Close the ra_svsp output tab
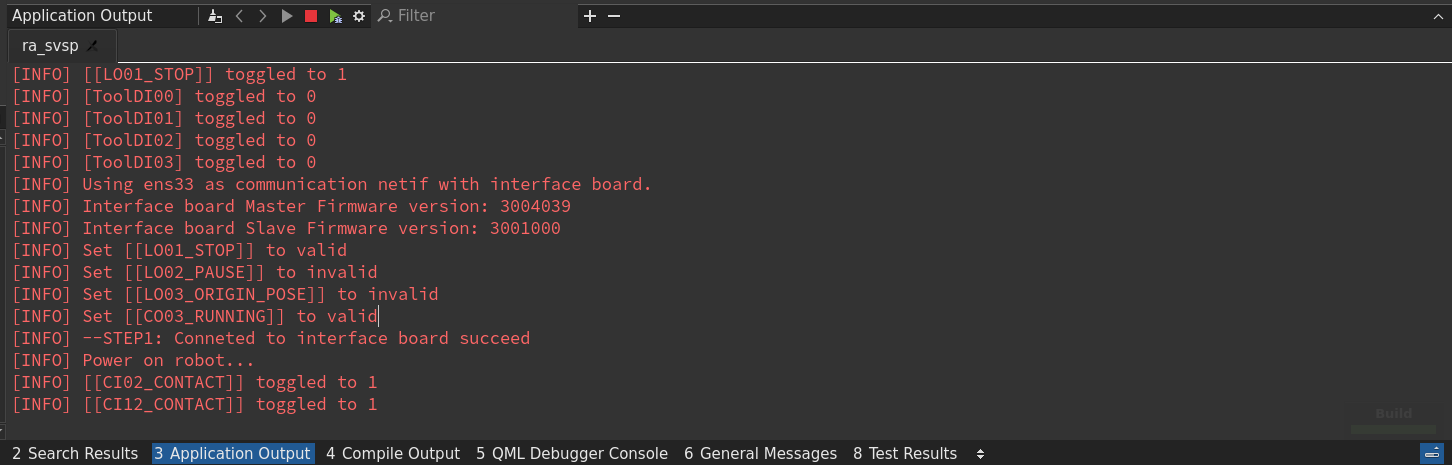This screenshot has height=465, width=1452. coord(94,46)
